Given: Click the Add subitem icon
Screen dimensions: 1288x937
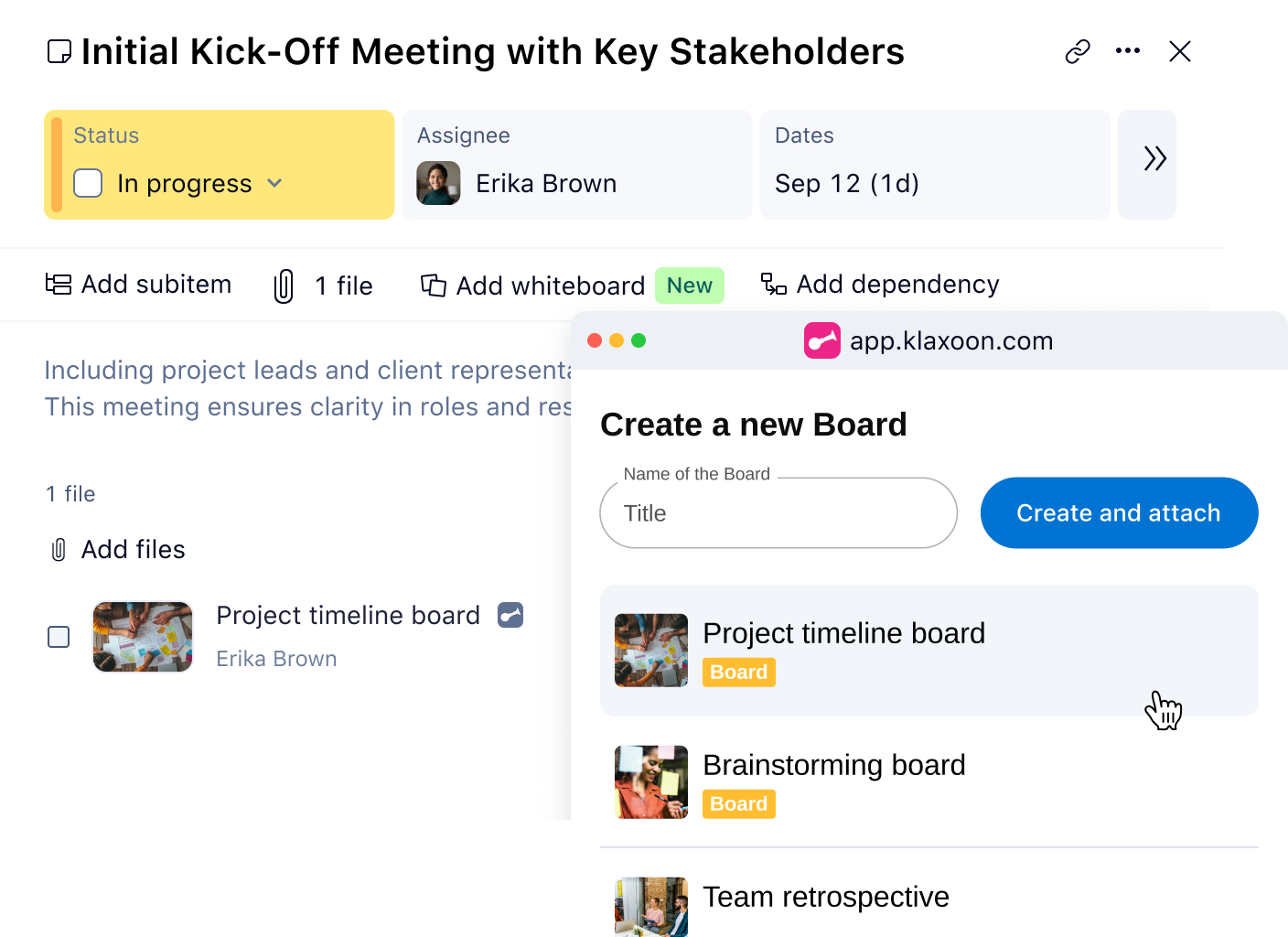Looking at the screenshot, I should [x=57, y=284].
